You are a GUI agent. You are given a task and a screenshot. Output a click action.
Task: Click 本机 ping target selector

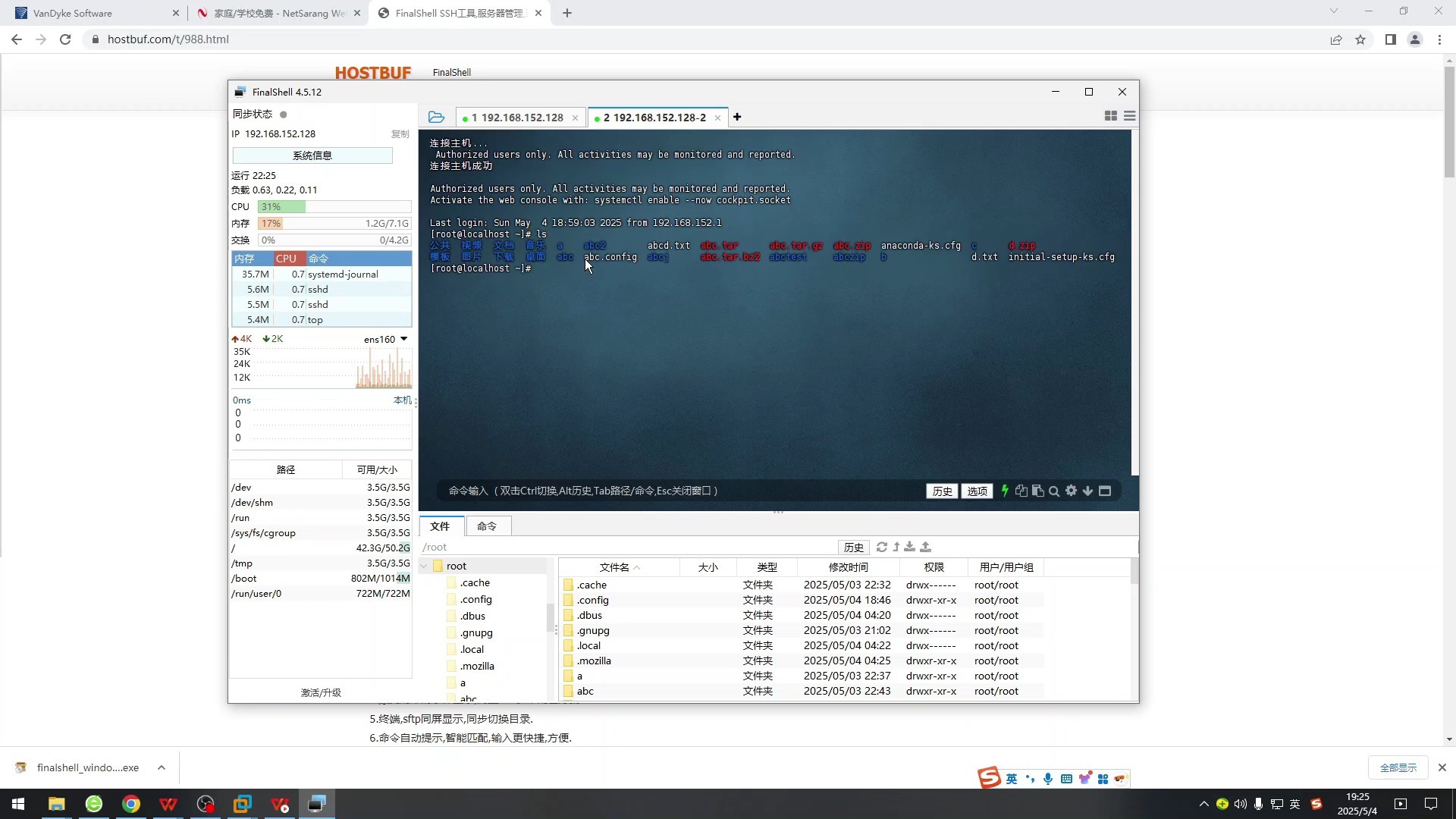[403, 400]
